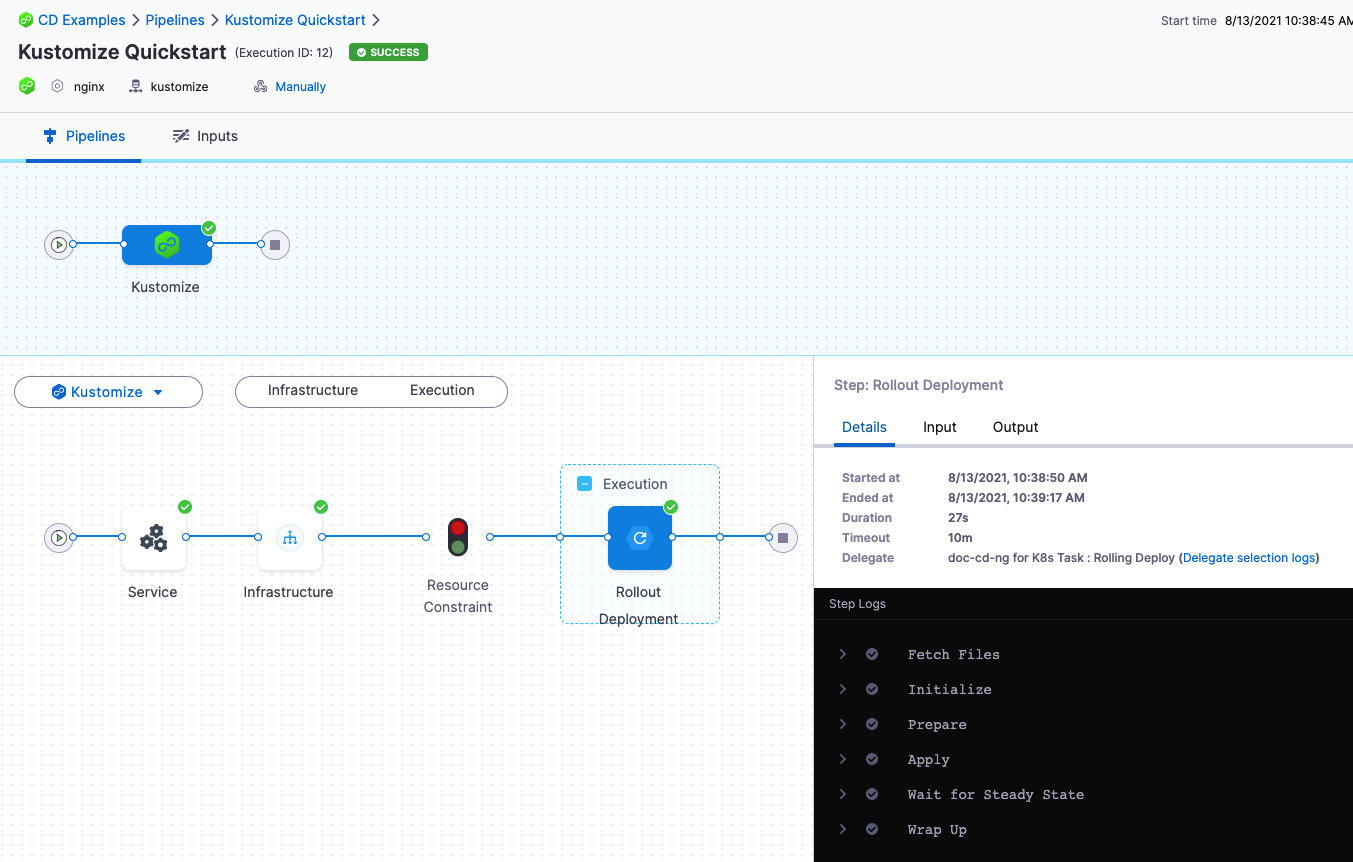1353x862 pixels.
Task: Click the Resource Constraint traffic light icon
Action: coord(458,537)
